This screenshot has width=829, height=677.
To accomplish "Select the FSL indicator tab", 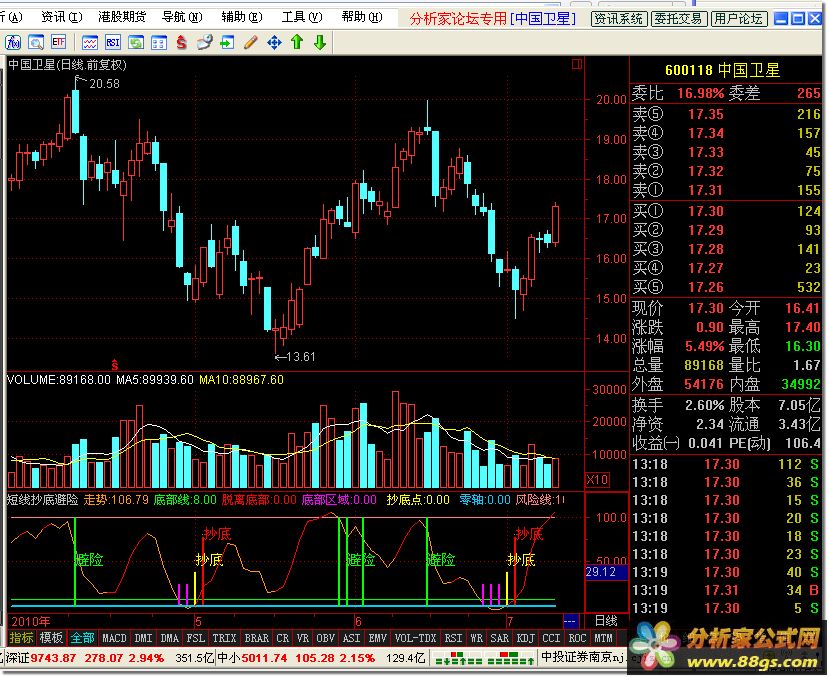I will pyautogui.click(x=196, y=638).
